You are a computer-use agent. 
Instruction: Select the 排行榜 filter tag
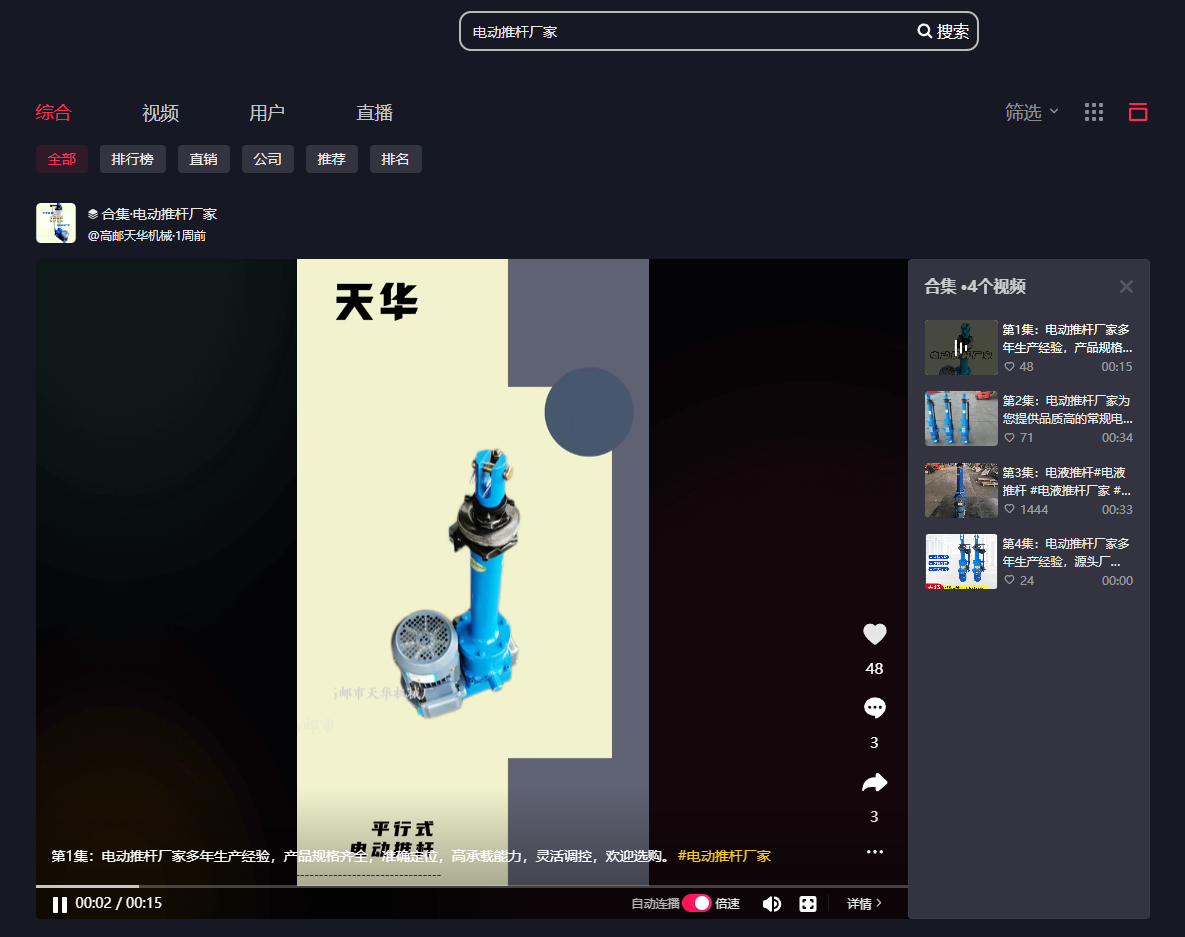point(132,159)
